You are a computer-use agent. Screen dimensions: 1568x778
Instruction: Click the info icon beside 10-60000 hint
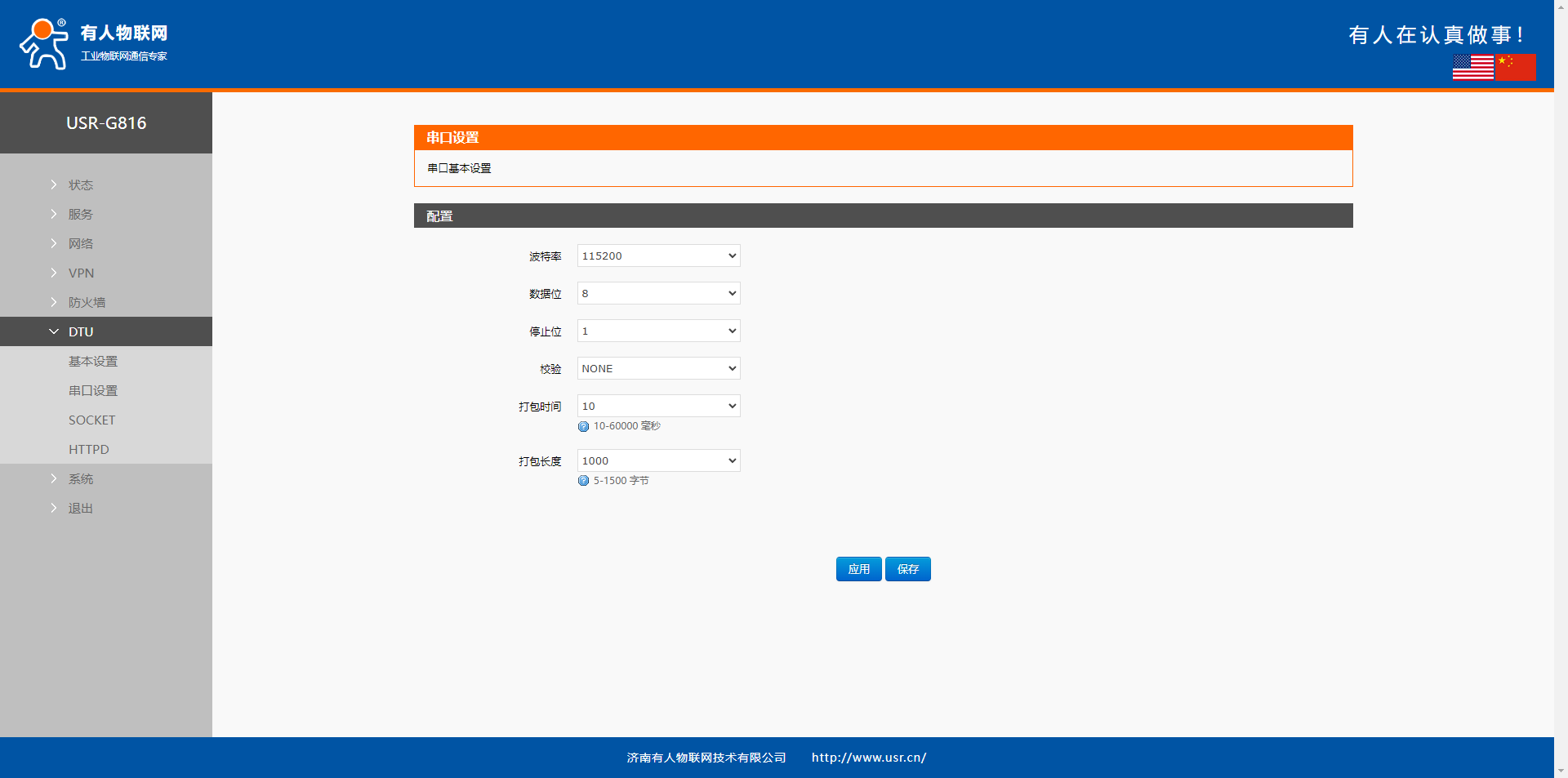pos(583,427)
